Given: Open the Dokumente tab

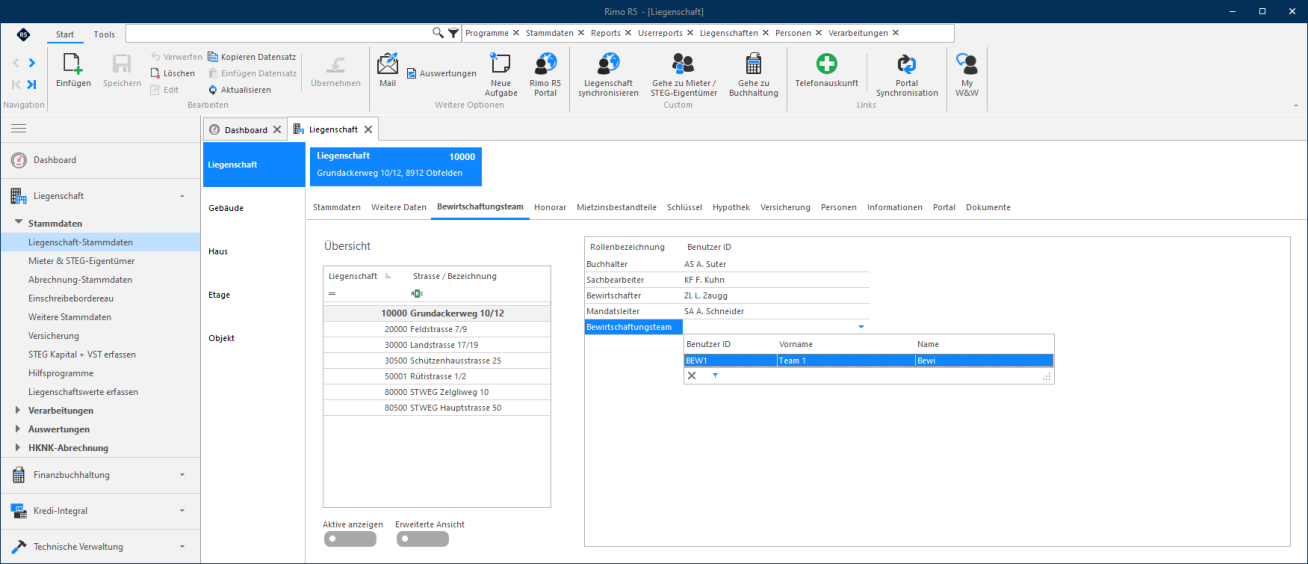Looking at the screenshot, I should (988, 207).
